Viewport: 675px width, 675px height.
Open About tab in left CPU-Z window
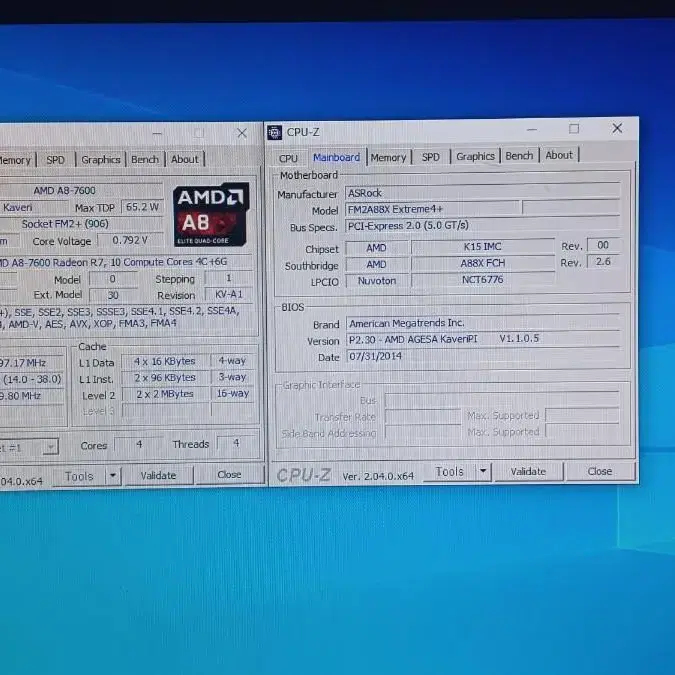(185, 159)
